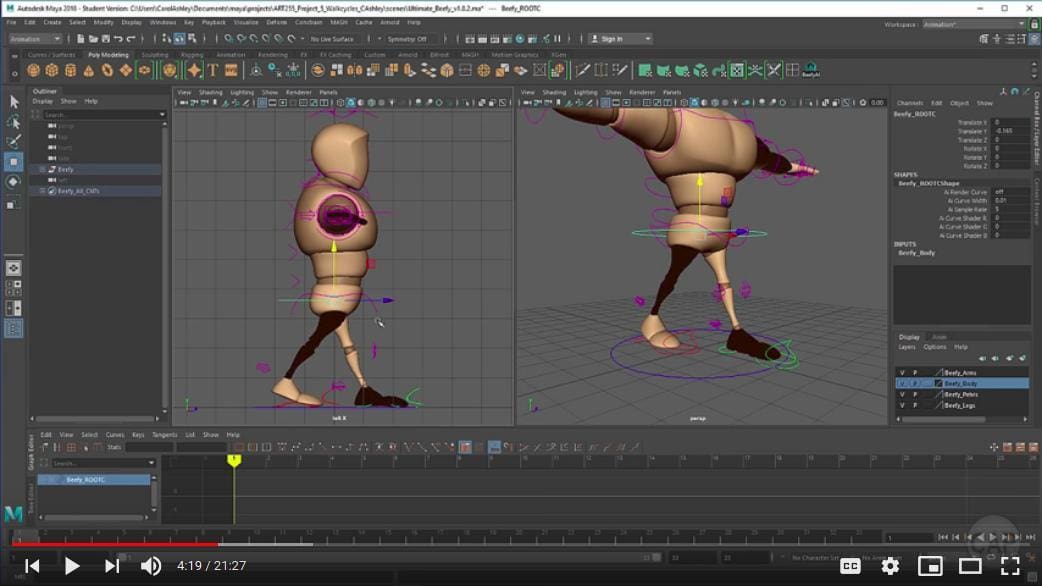Select the Select tool arrow in the toolbox
The width and height of the screenshot is (1042, 586).
pos(14,101)
